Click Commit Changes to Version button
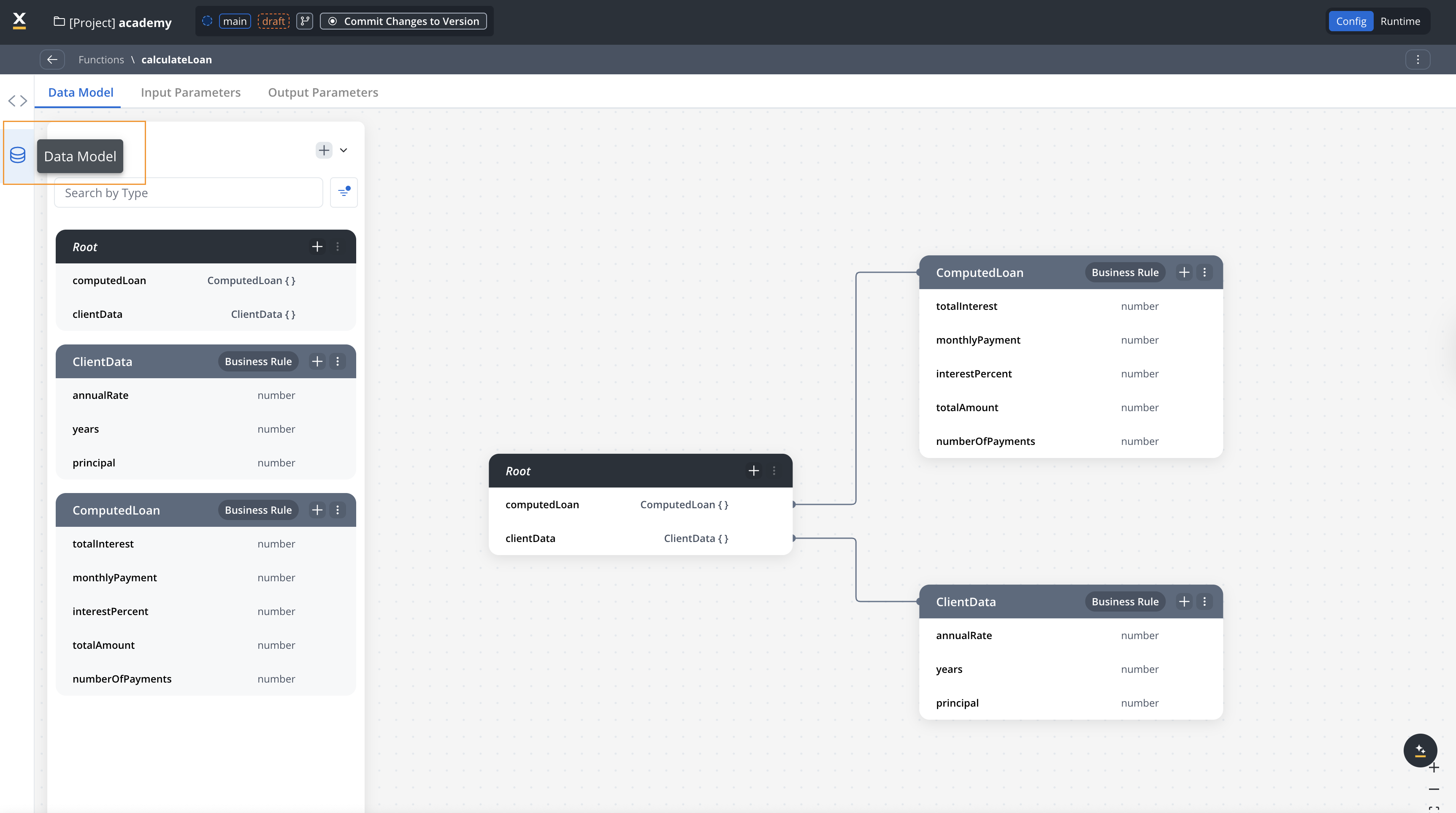Viewport: 1456px width, 813px height. [x=403, y=22]
